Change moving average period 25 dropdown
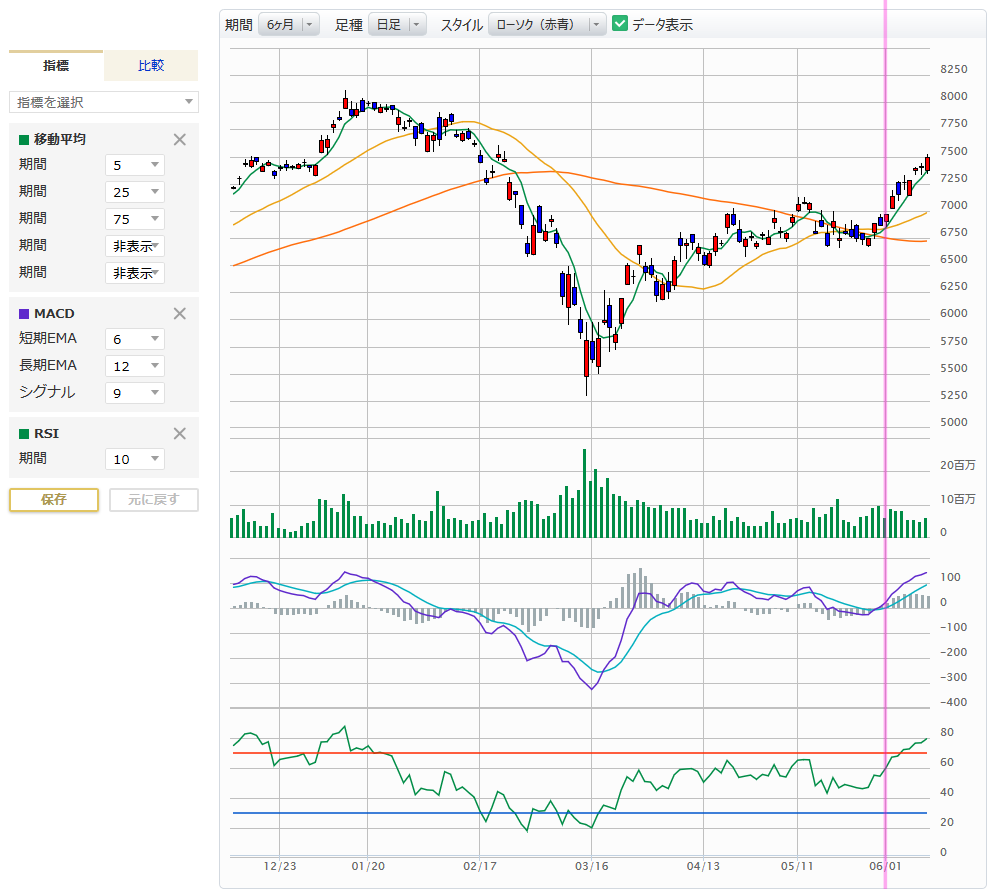The image size is (990, 889). [x=135, y=192]
